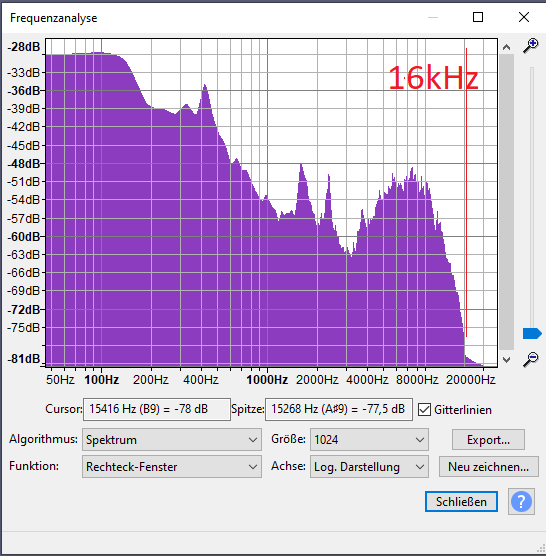Click the vertical scrollbar down arrow
The image size is (546, 556).
506,360
